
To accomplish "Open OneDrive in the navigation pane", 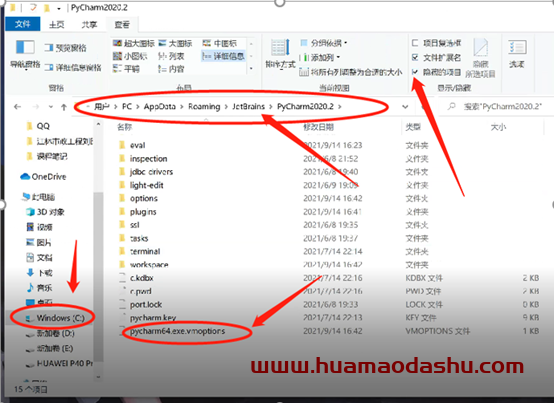I will (43, 176).
